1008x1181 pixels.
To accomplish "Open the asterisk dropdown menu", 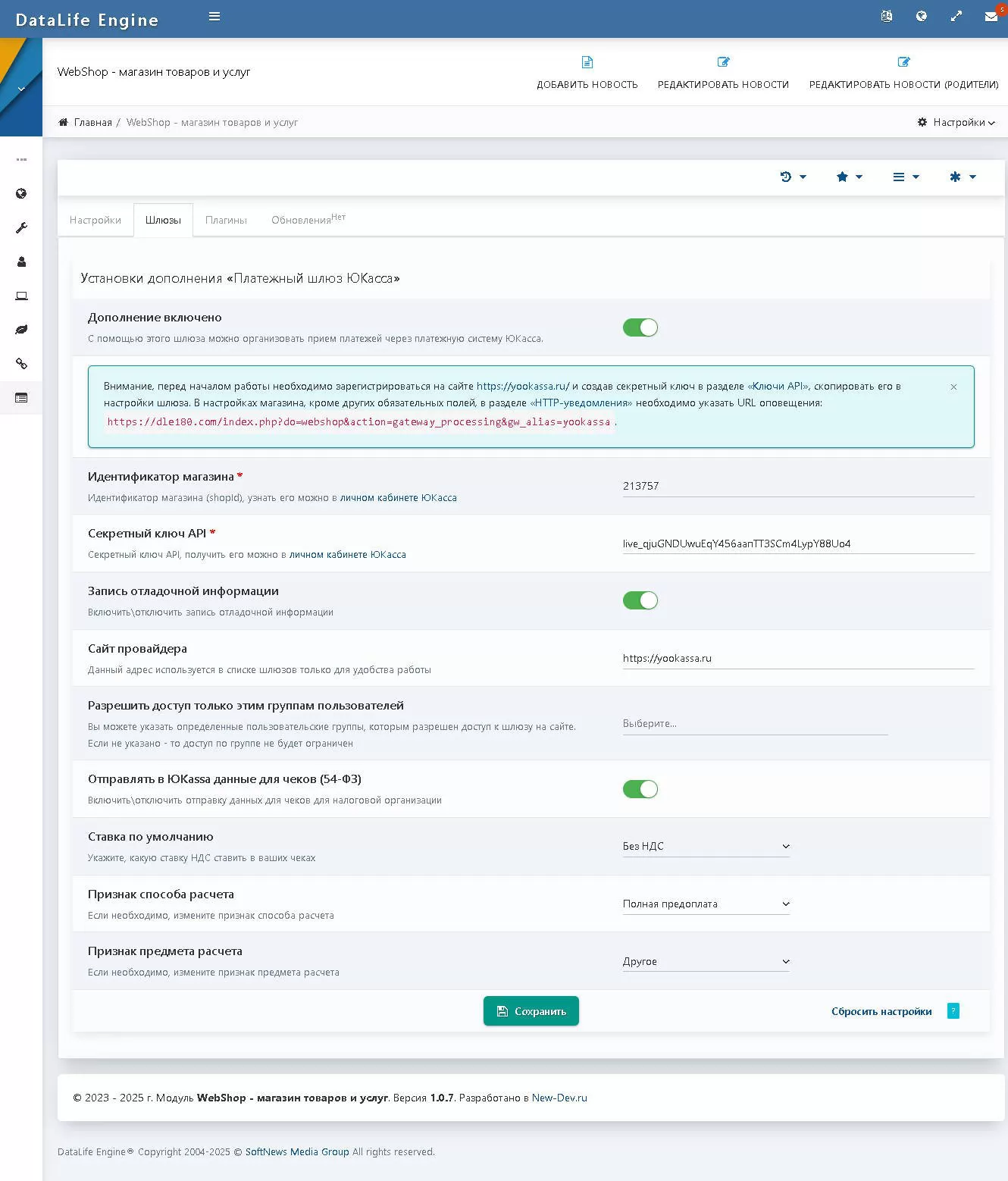I will (963, 177).
